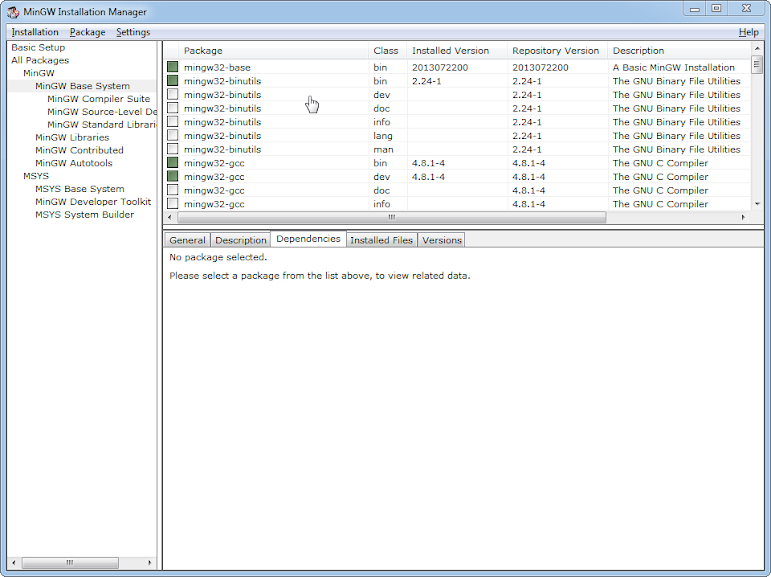Select MSYS System Builder category
Viewport: 771px width, 577px height.
(85, 214)
